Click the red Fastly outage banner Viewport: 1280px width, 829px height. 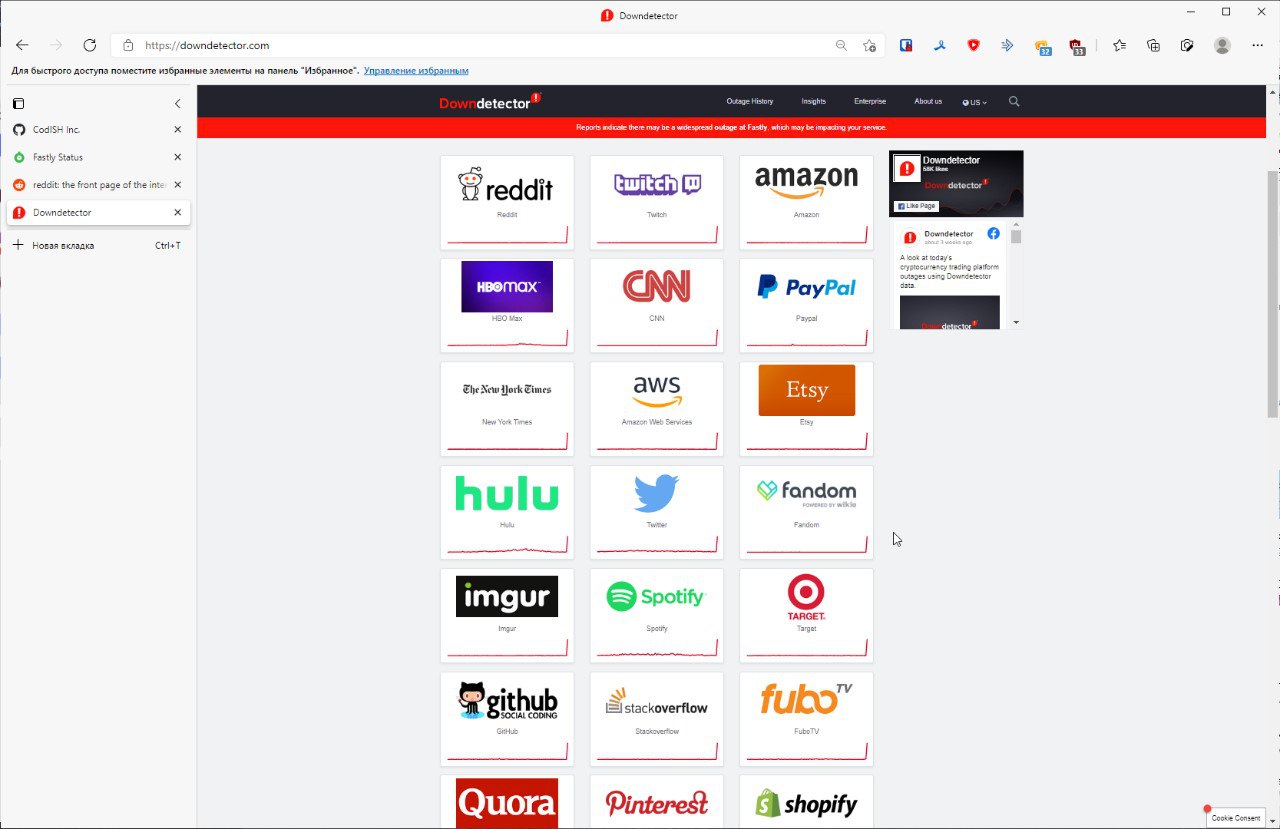pyautogui.click(x=731, y=127)
